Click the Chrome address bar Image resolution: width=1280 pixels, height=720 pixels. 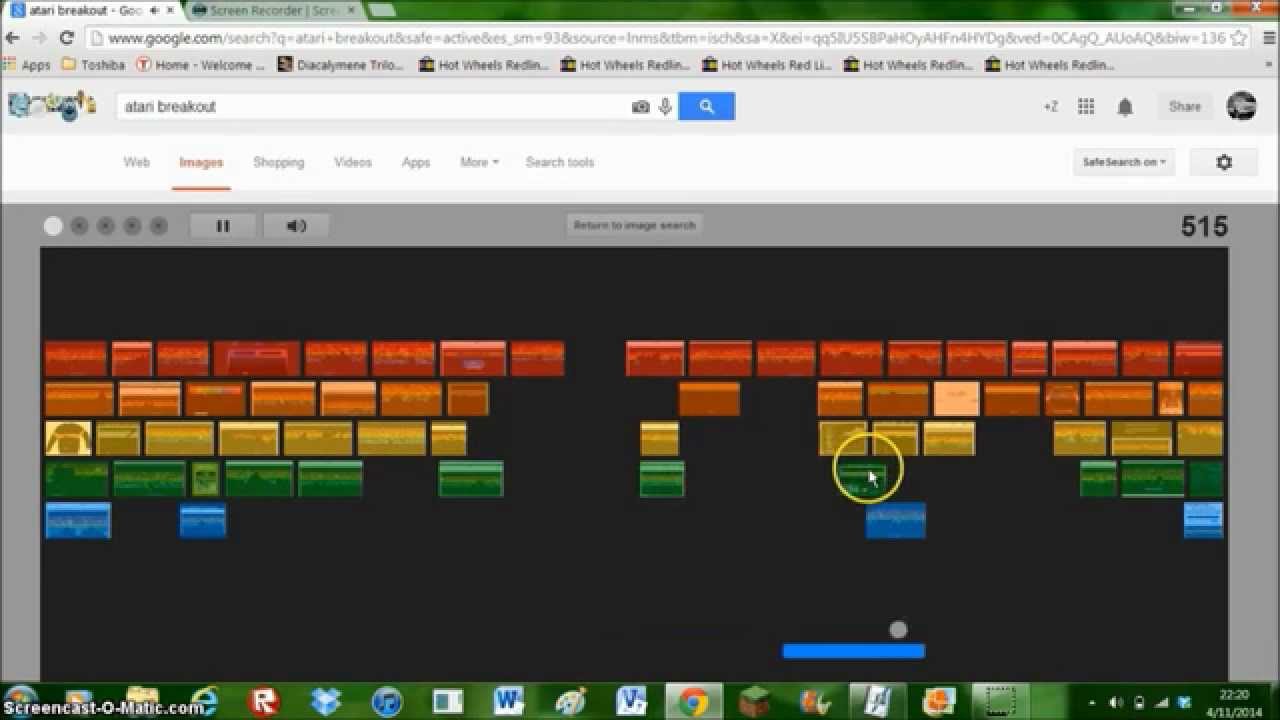pyautogui.click(x=665, y=38)
